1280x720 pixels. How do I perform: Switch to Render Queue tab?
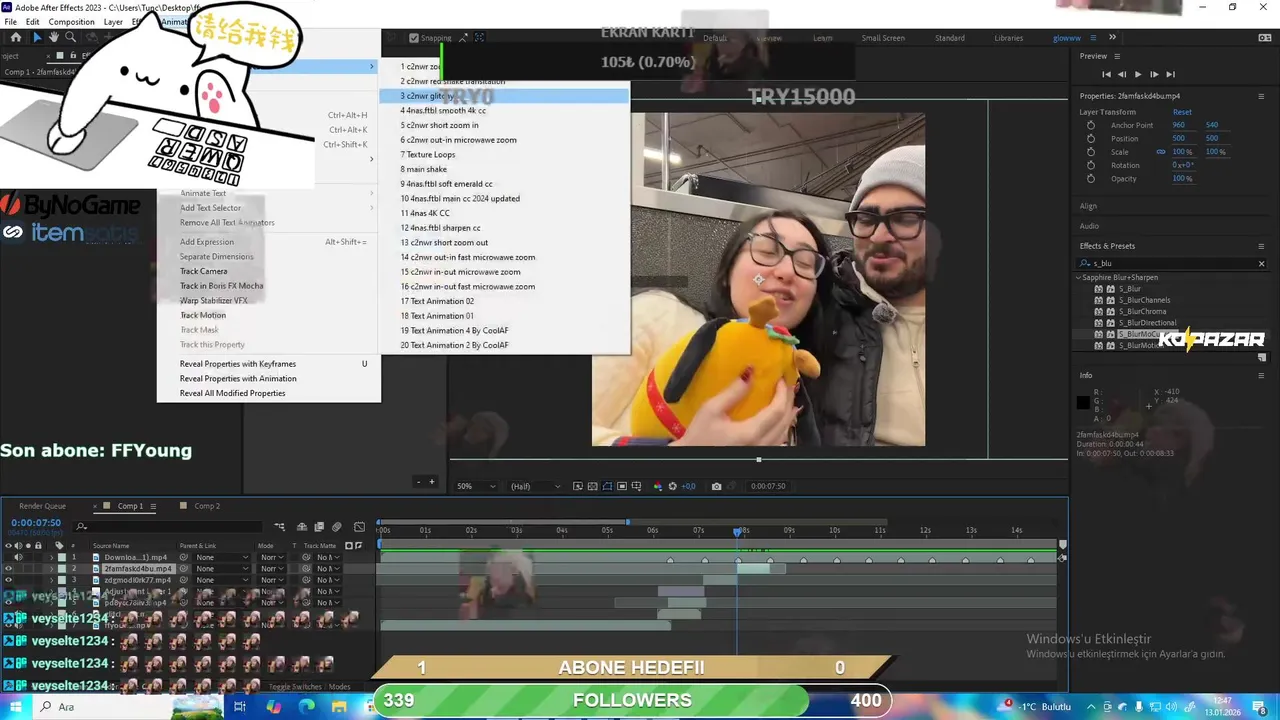point(42,506)
